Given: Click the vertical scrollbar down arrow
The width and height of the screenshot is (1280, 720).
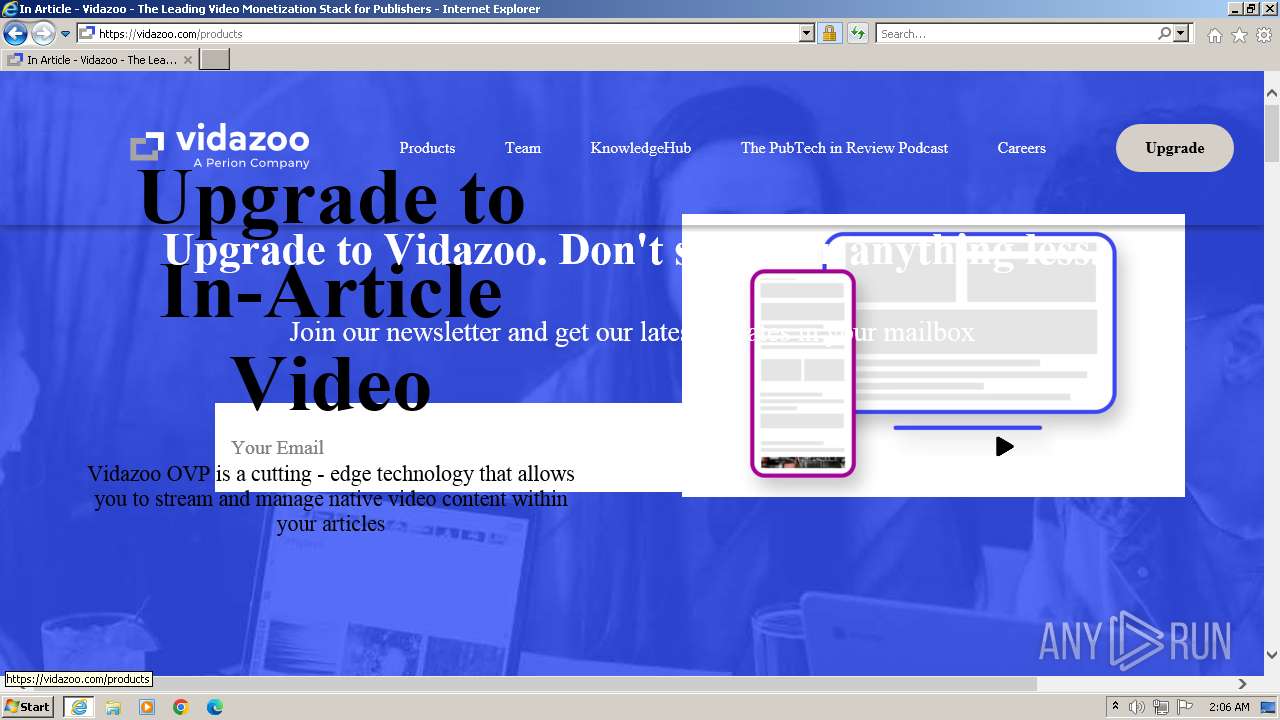Looking at the screenshot, I should click(1272, 655).
